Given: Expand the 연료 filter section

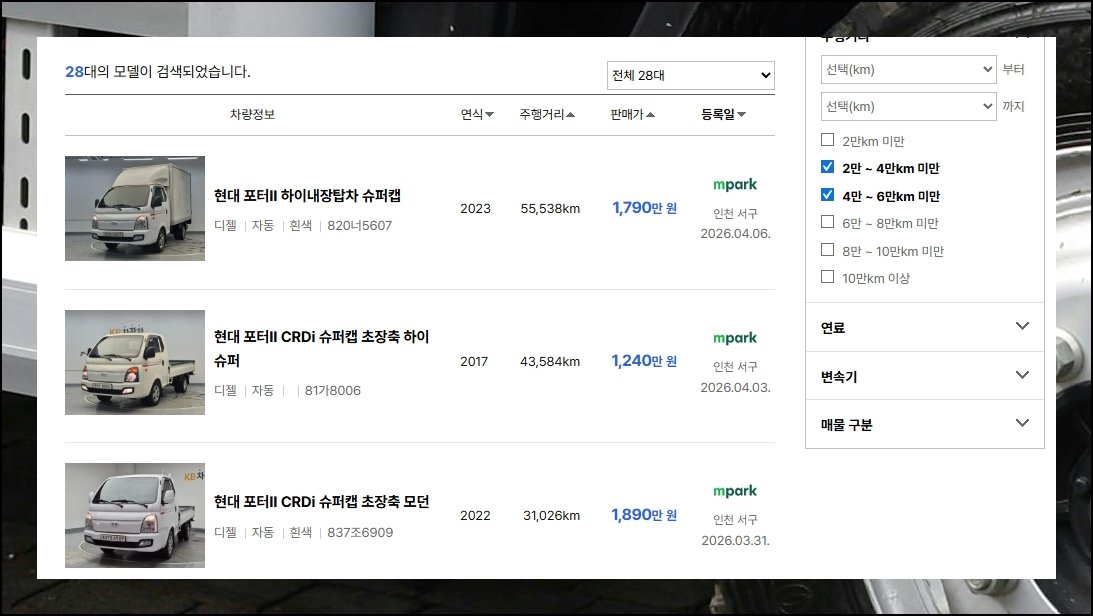Looking at the screenshot, I should click(x=924, y=327).
